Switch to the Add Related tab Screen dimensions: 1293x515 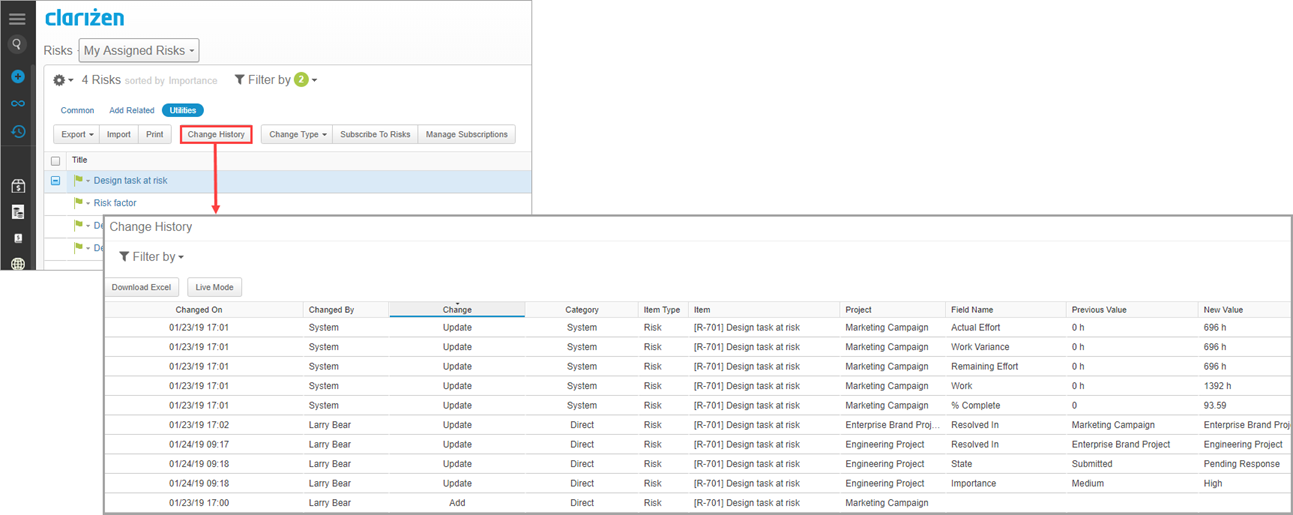coord(132,111)
